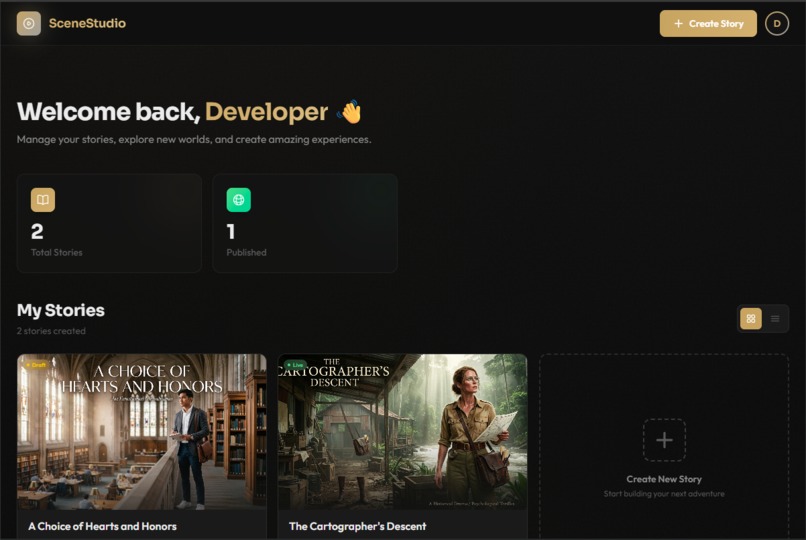Click the Draft badge on first story
This screenshot has width=806, height=540.
(36, 365)
